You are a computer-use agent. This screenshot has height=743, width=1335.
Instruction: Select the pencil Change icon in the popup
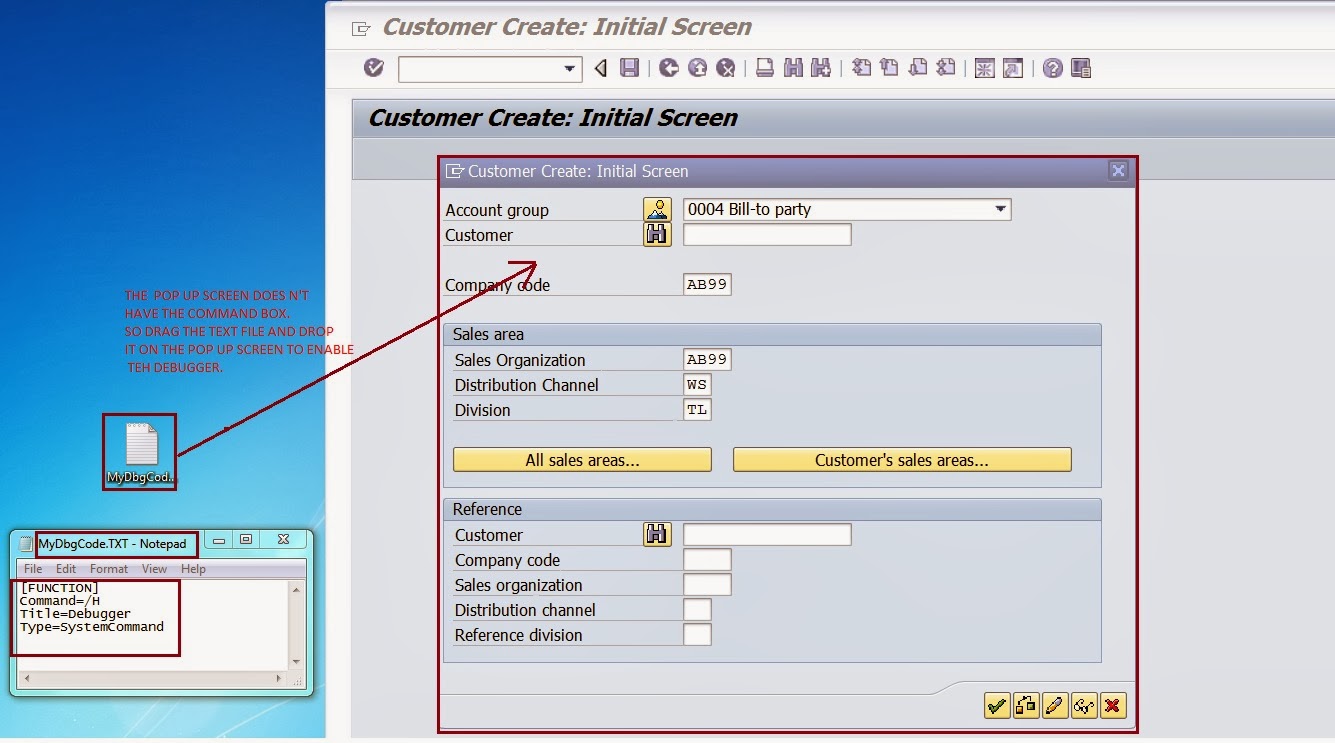1054,705
